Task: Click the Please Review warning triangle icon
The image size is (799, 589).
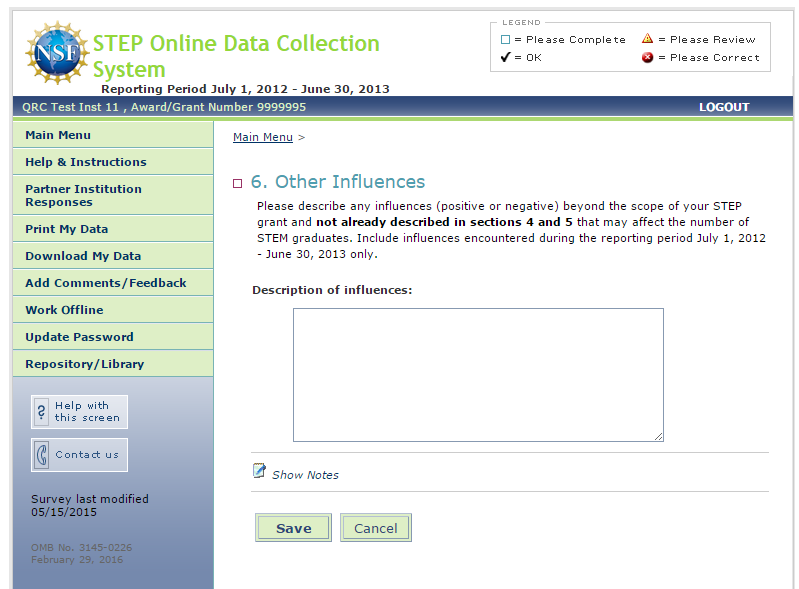Action: pyautogui.click(x=647, y=38)
